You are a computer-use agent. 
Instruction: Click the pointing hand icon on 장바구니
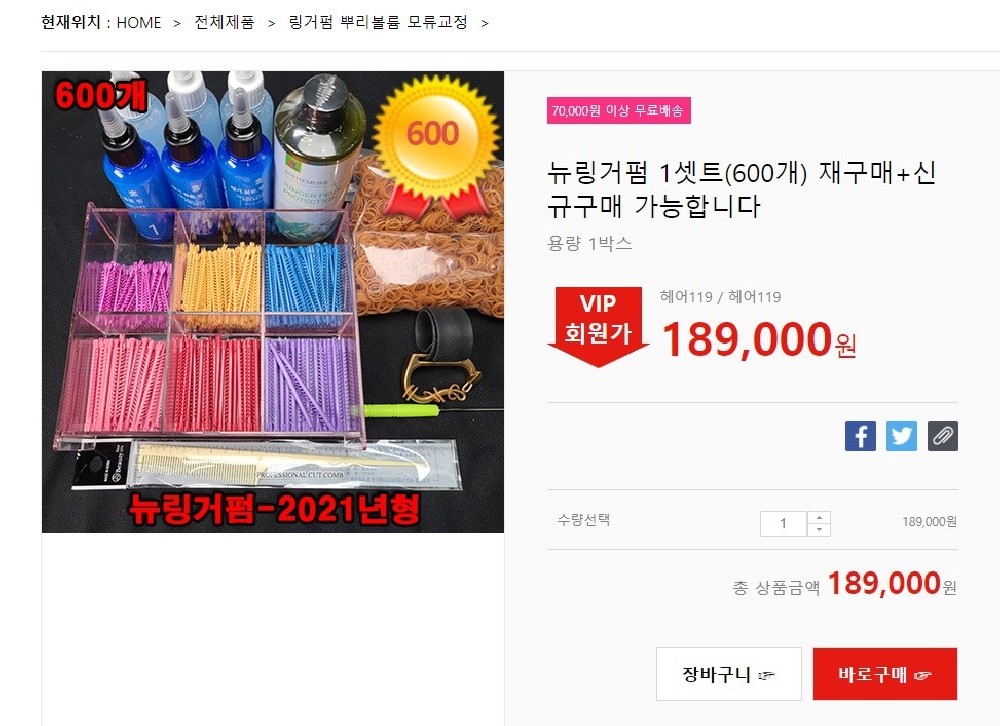pyautogui.click(x=766, y=675)
